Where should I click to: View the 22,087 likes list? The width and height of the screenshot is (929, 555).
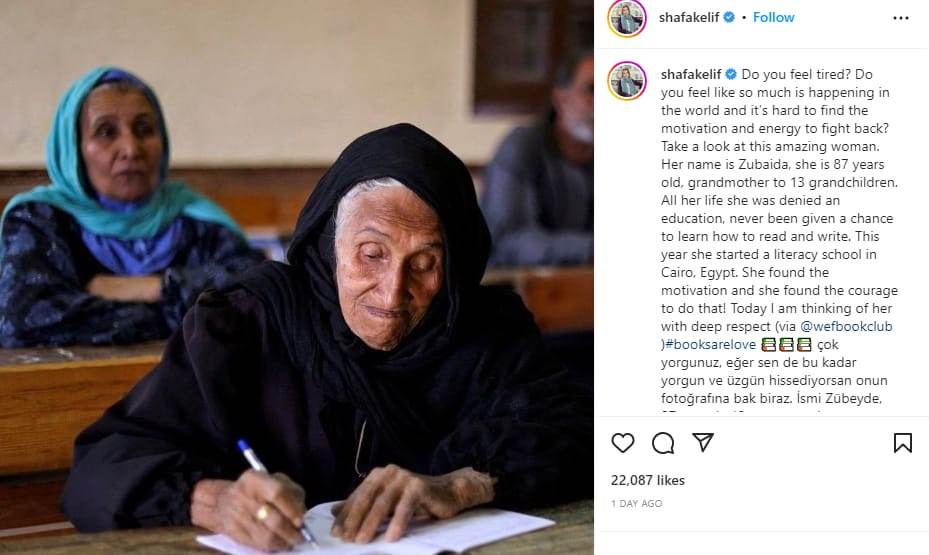[648, 480]
